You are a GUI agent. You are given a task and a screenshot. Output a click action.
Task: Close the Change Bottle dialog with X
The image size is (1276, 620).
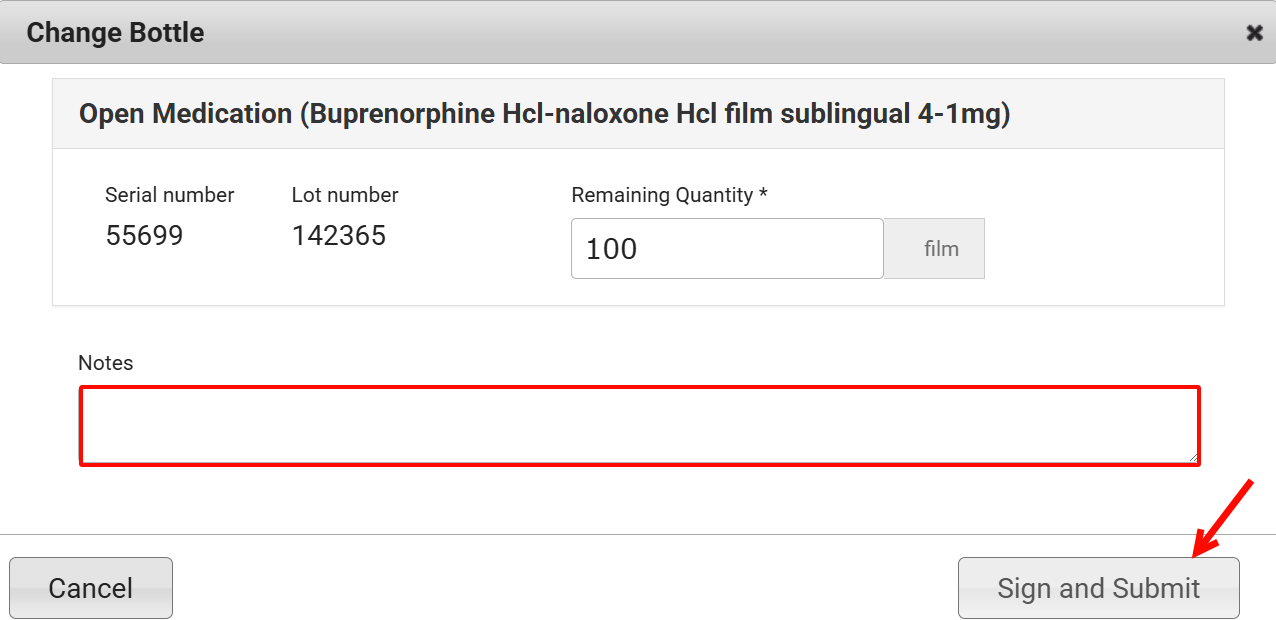(1254, 33)
